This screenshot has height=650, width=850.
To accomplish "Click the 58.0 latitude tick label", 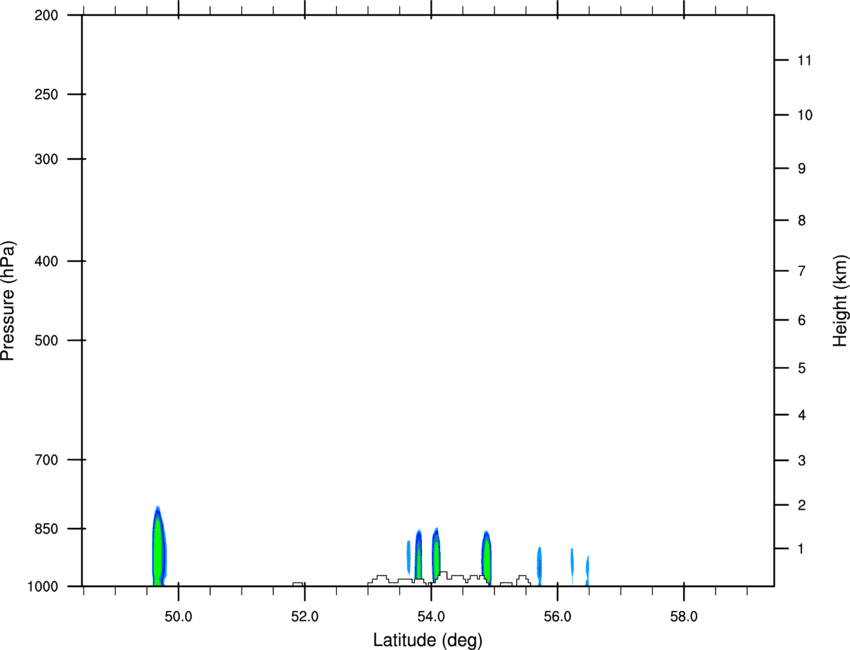I will coord(684,616).
